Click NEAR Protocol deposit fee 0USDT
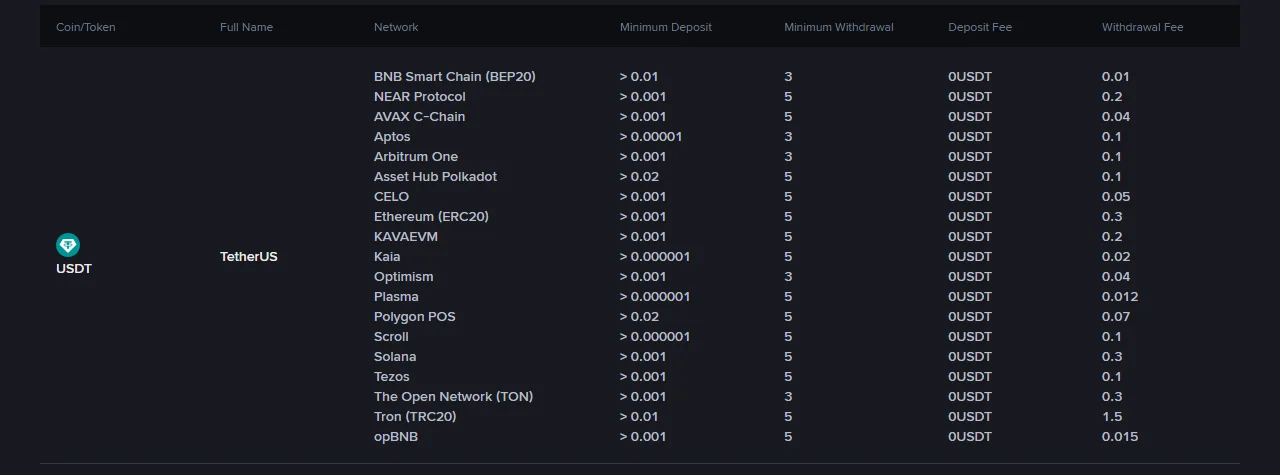This screenshot has width=1280, height=475. 970,97
